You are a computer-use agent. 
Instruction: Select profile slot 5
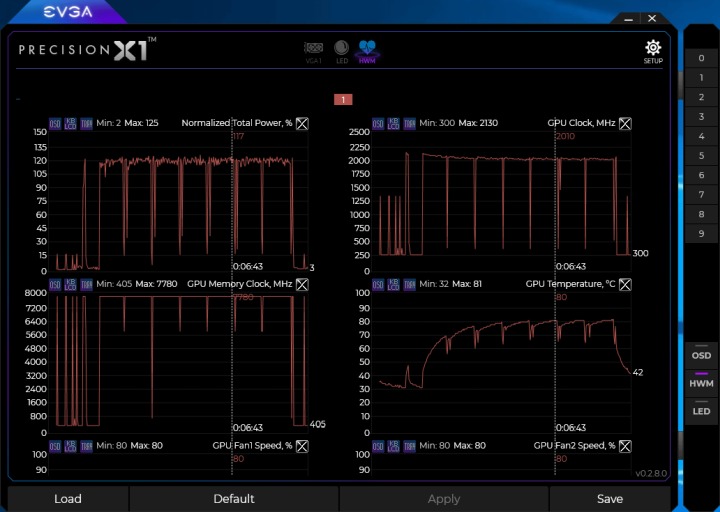click(701, 156)
